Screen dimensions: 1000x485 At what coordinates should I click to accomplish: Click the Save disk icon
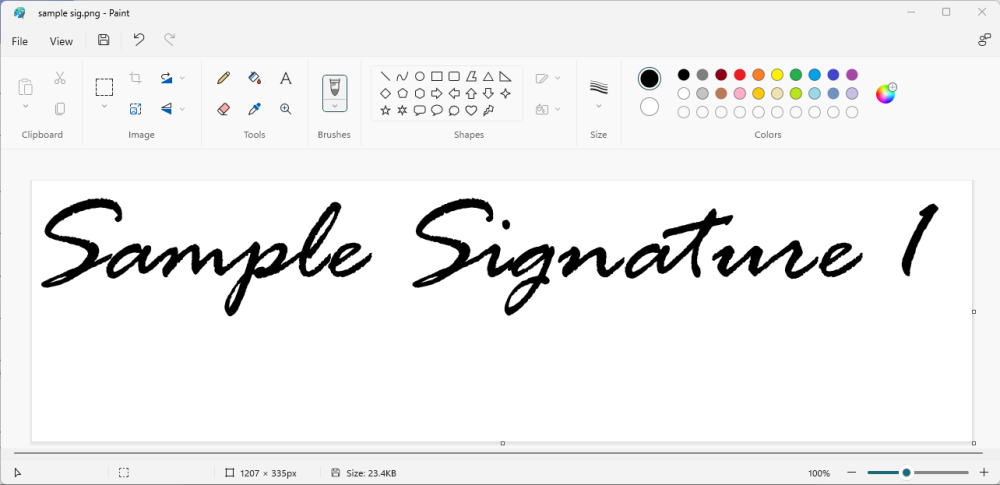(x=103, y=40)
